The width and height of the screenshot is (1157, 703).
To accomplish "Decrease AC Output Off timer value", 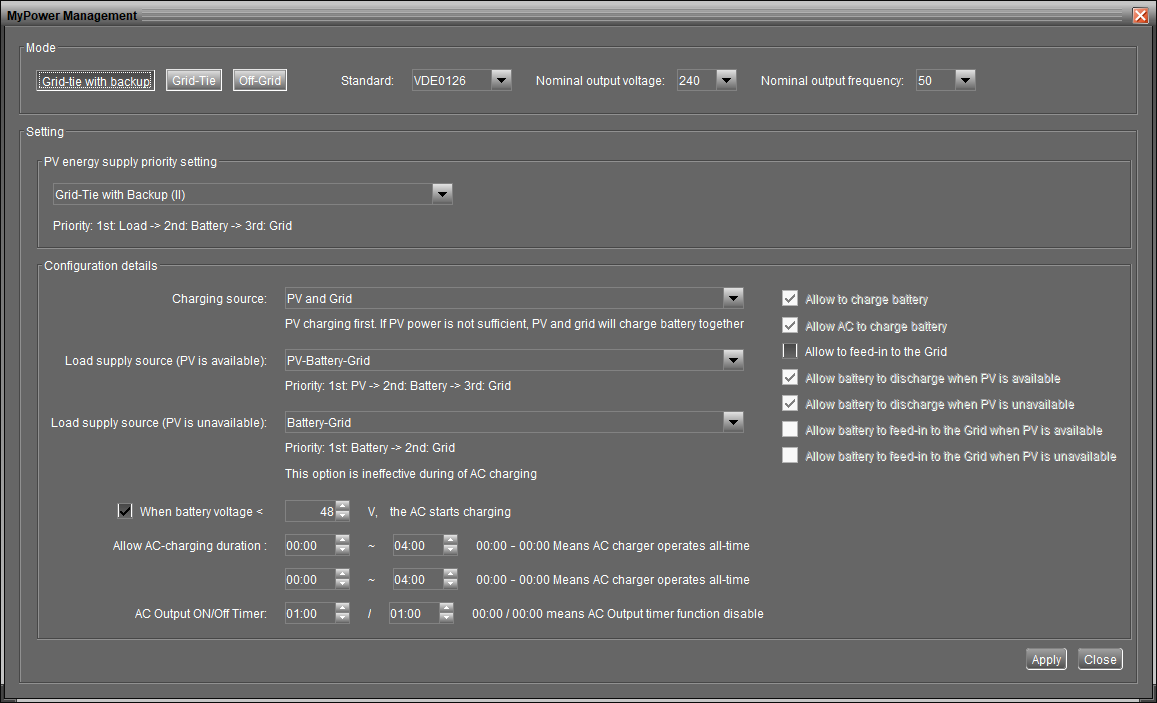I will [x=447, y=619].
